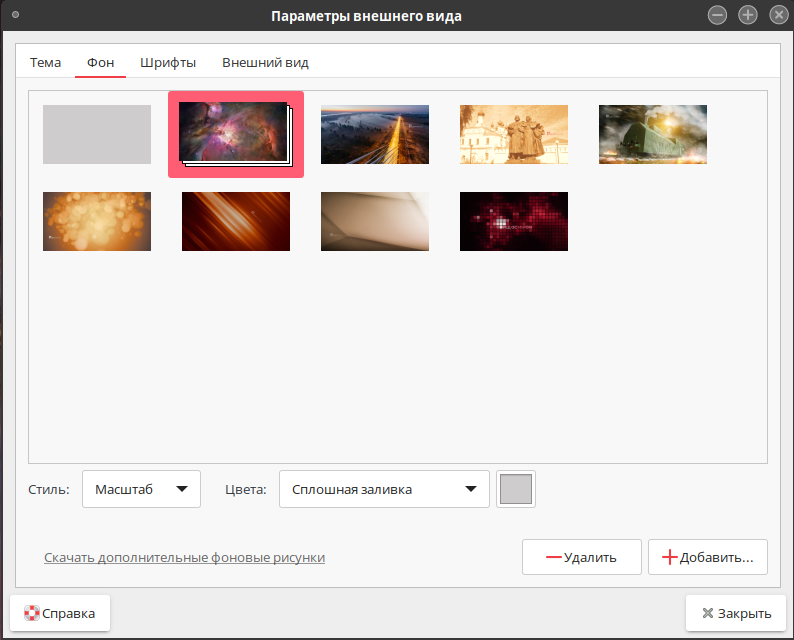Maximize the appearance settings window
The height and width of the screenshot is (640, 794).
click(748, 15)
